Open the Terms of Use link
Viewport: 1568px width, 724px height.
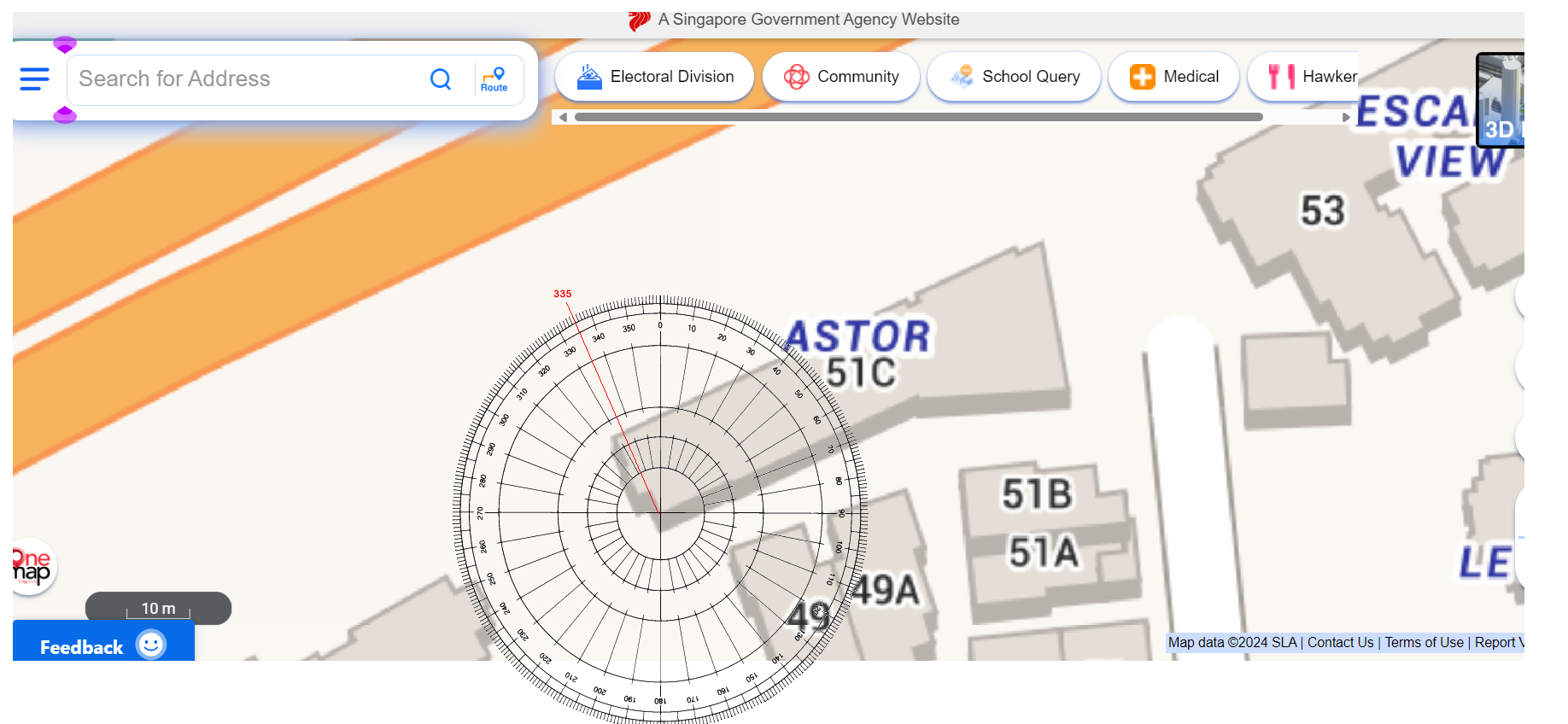tap(1424, 642)
